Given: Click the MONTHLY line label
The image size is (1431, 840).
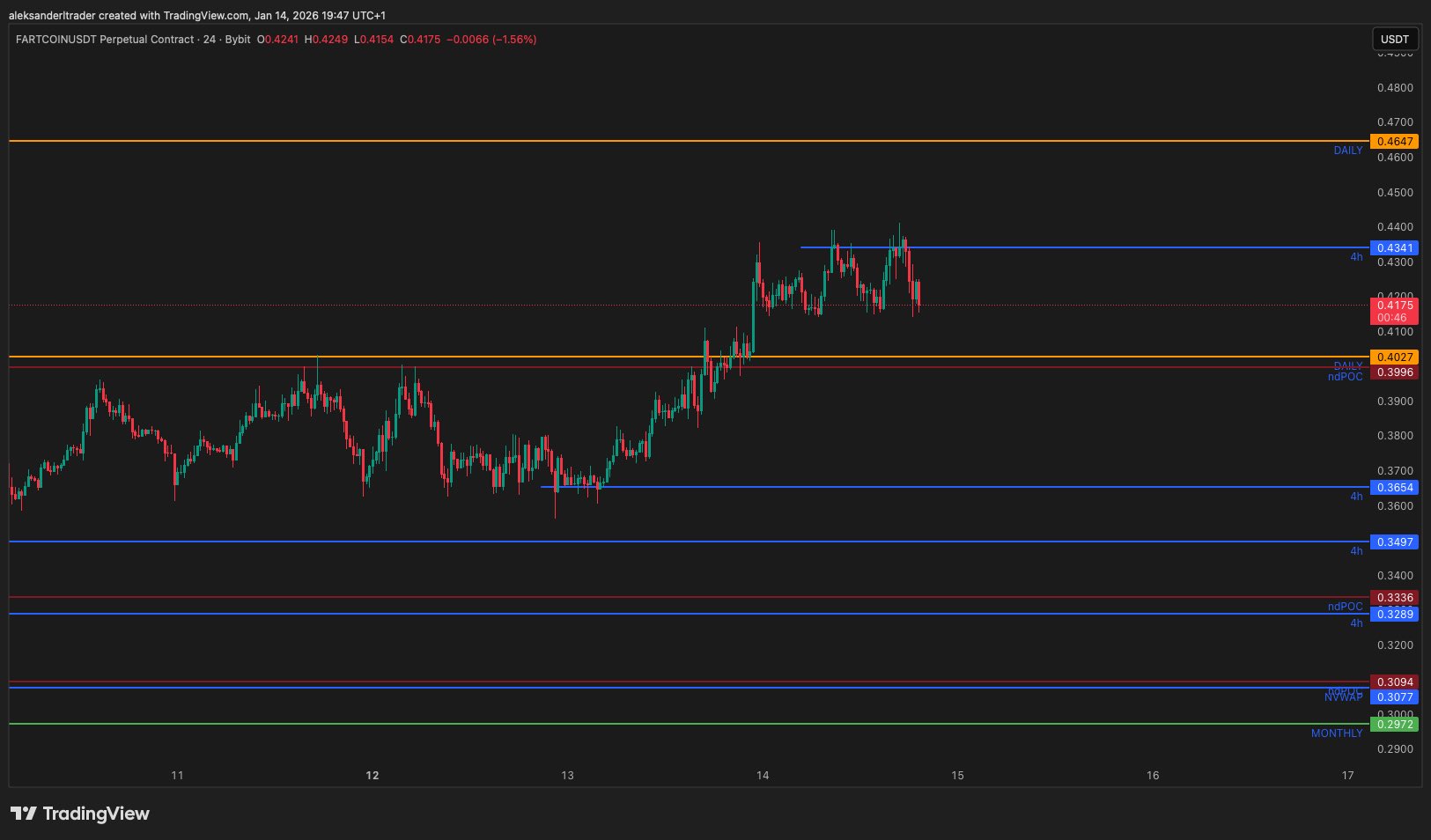Looking at the screenshot, I should tap(1337, 733).
